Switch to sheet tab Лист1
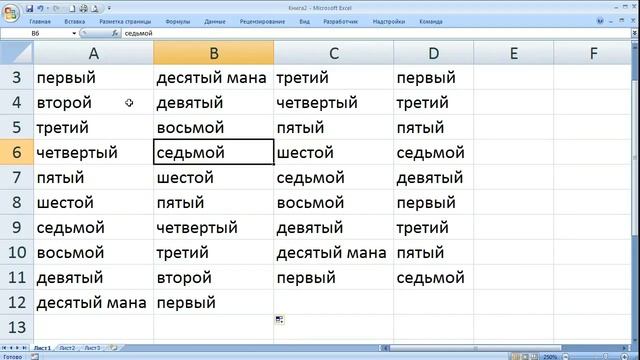 click(x=42, y=348)
